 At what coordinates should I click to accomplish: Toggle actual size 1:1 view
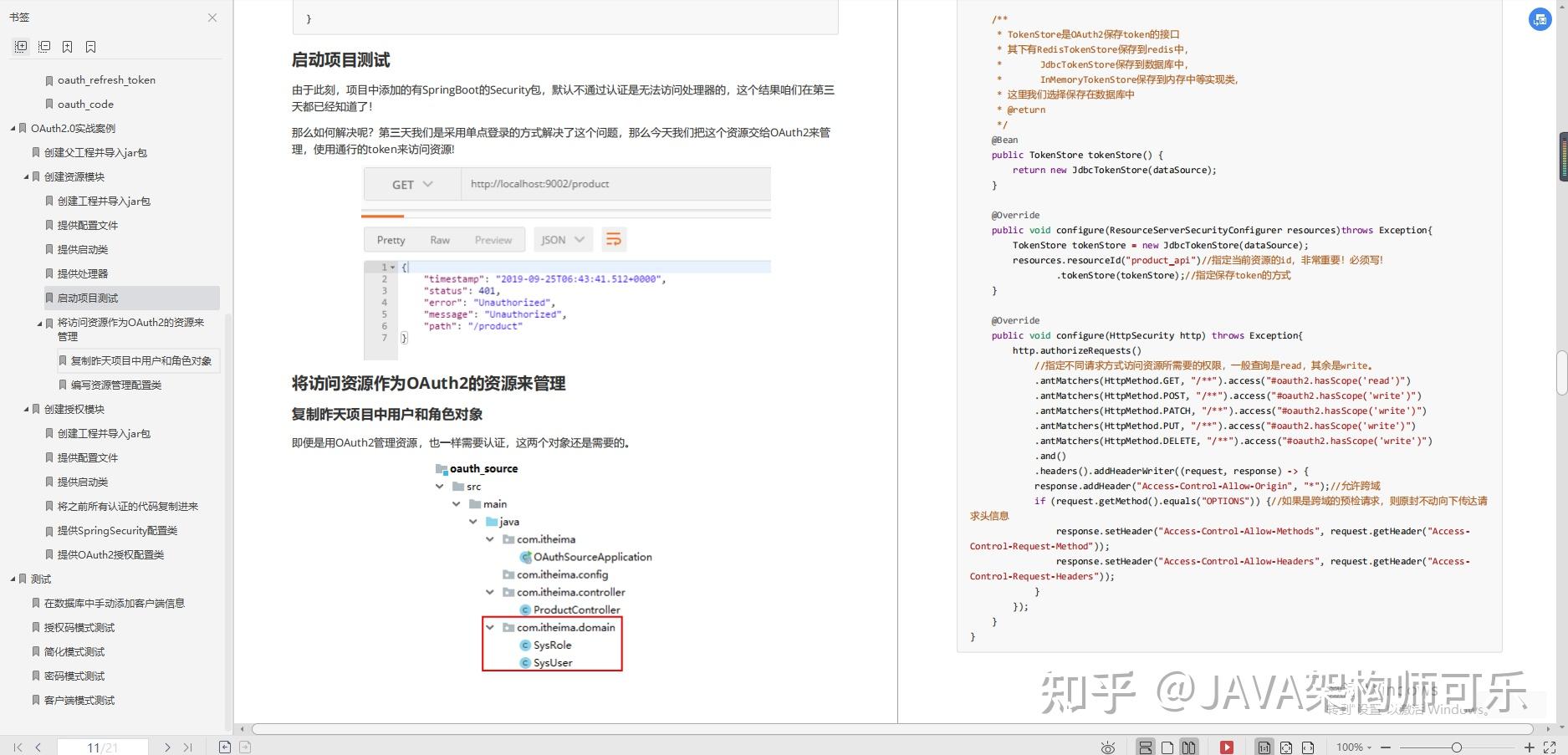coord(1264,747)
